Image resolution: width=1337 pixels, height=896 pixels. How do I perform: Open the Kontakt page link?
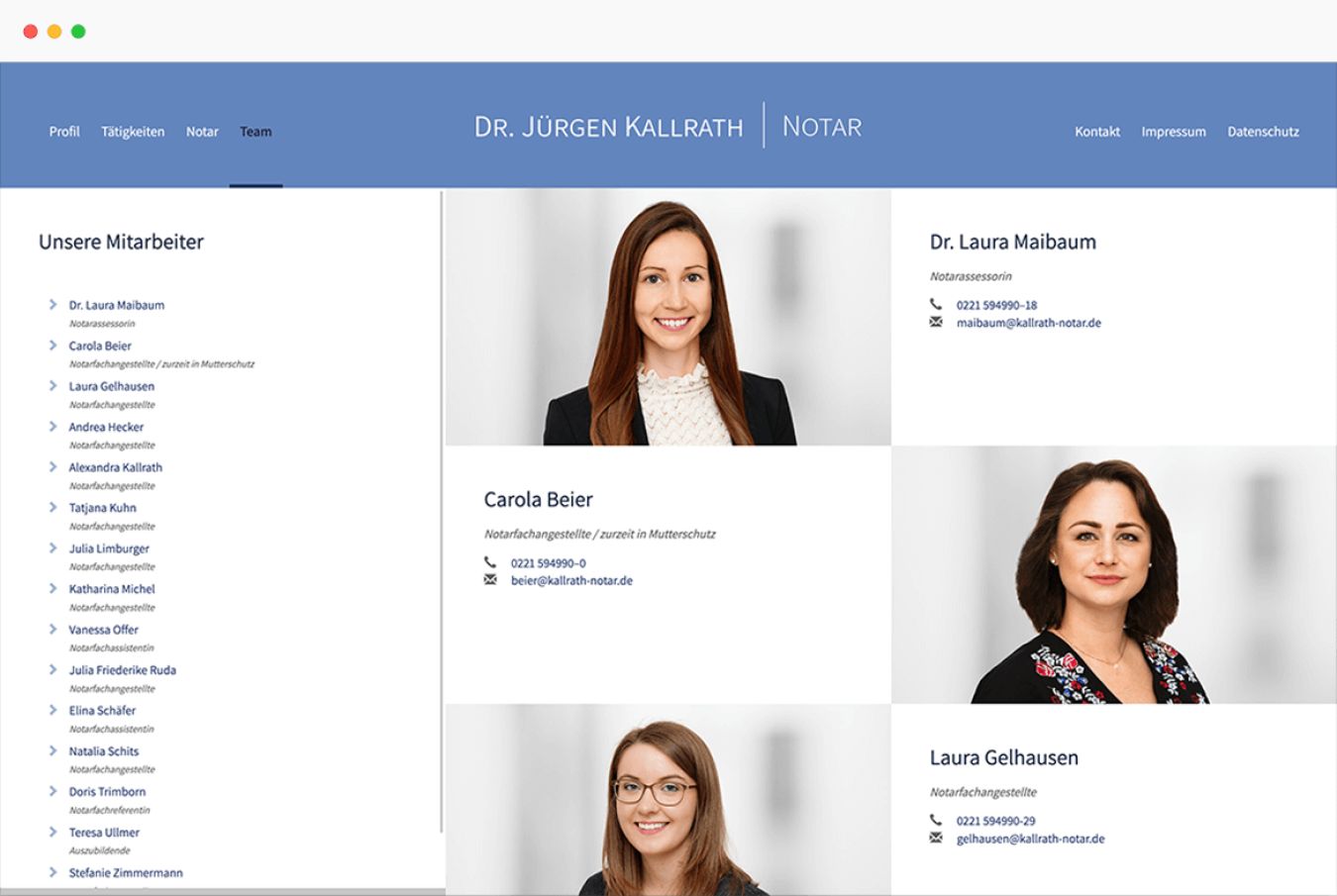[1097, 132]
